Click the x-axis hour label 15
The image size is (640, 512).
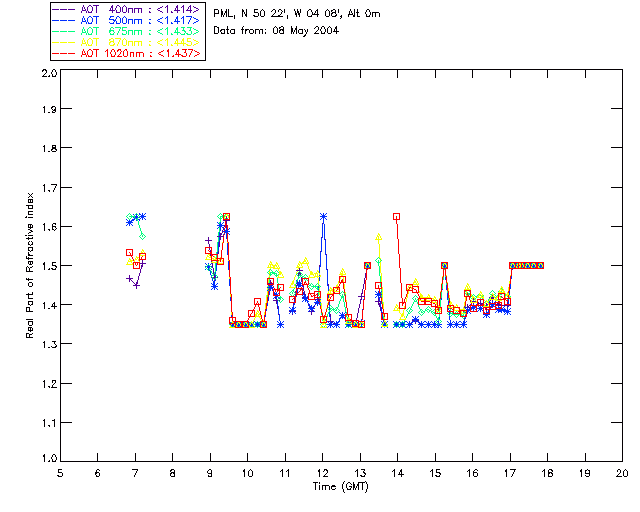point(435,473)
